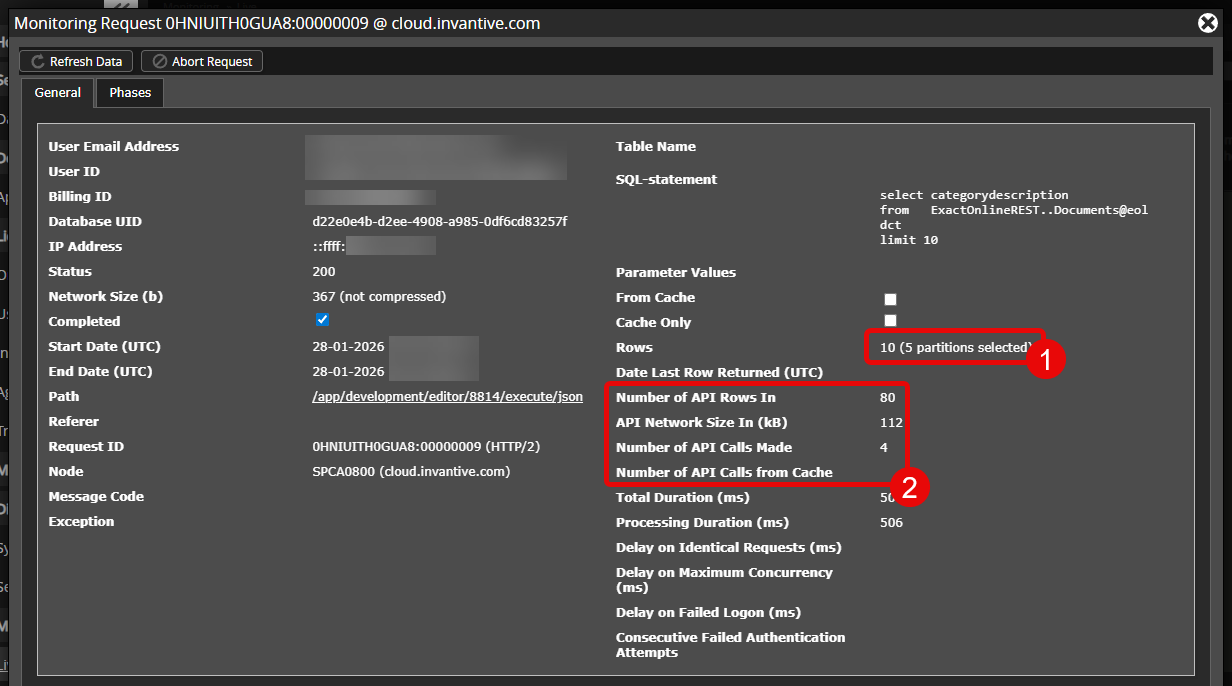
Task: Click the crossed-circle icon beside Abort Request
Action: point(159,62)
